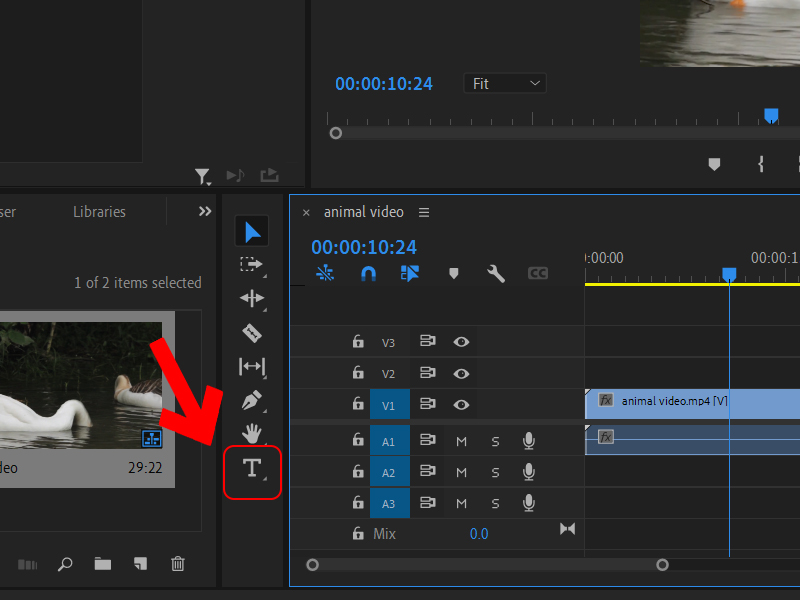The image size is (800, 600).
Task: Open the Fit zoom level dropdown
Action: [x=505, y=83]
